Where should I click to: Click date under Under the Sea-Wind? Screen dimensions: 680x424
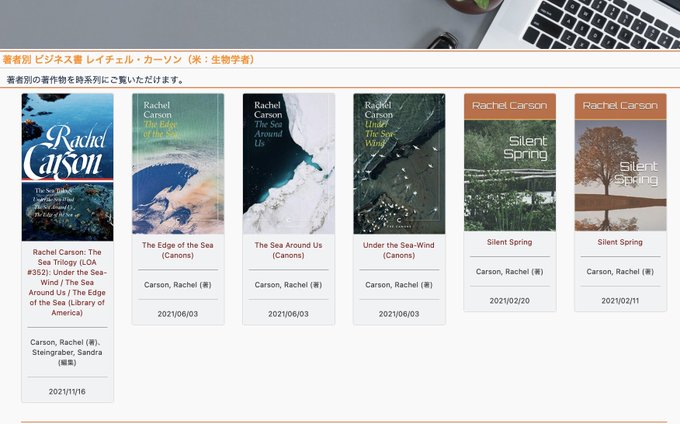click(x=399, y=314)
